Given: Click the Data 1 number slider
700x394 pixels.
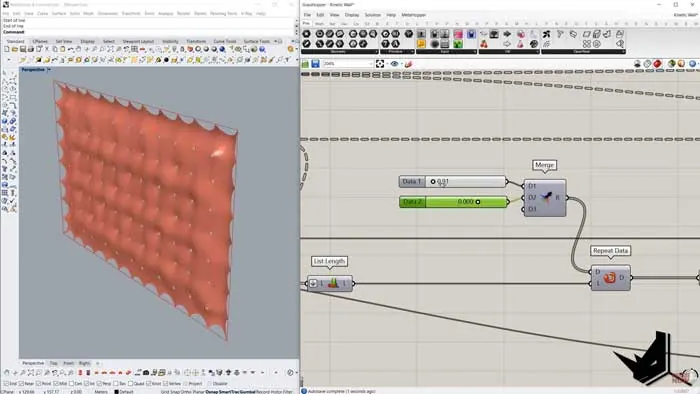Looking at the screenshot, I should (453, 182).
